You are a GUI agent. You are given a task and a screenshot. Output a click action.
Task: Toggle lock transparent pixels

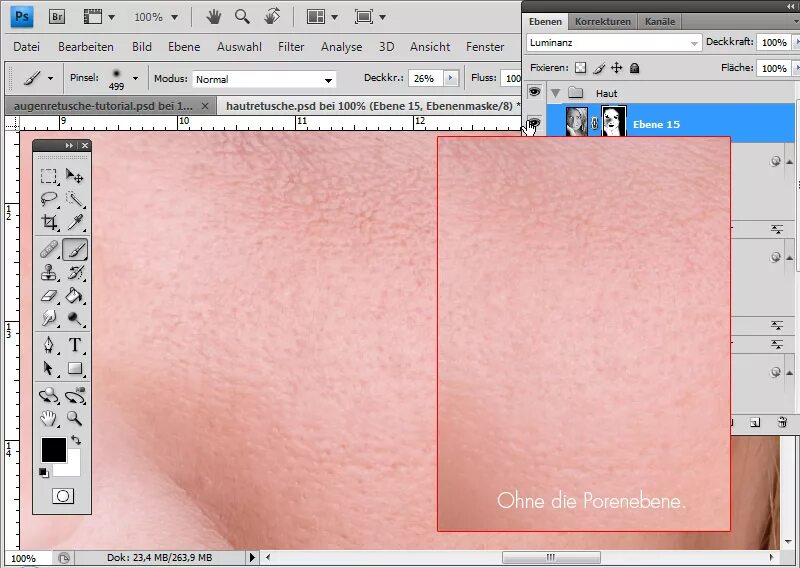point(581,68)
